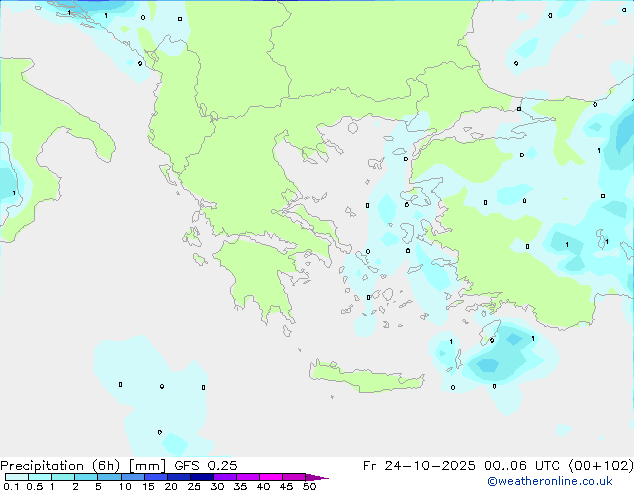The width and height of the screenshot is (634, 490).
Task: Click the '0.1' legend scale value
Action: (11, 486)
